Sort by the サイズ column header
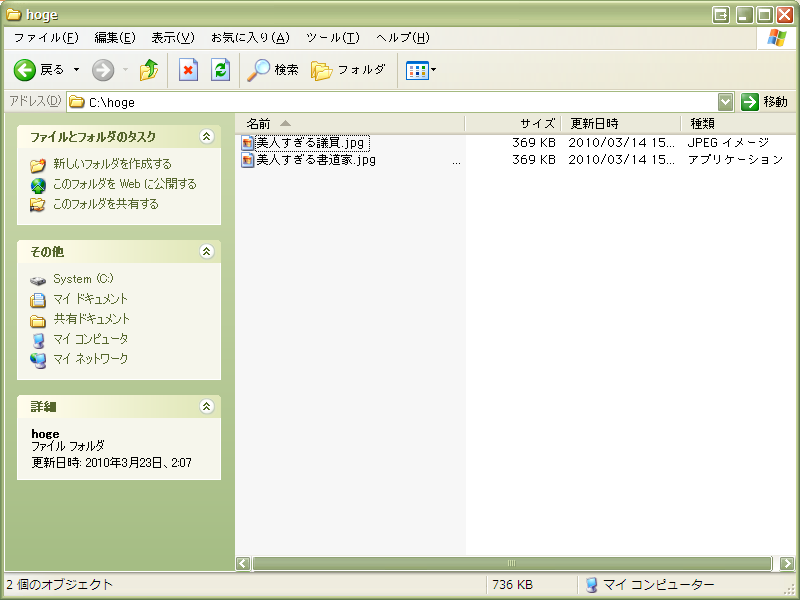 [x=513, y=123]
